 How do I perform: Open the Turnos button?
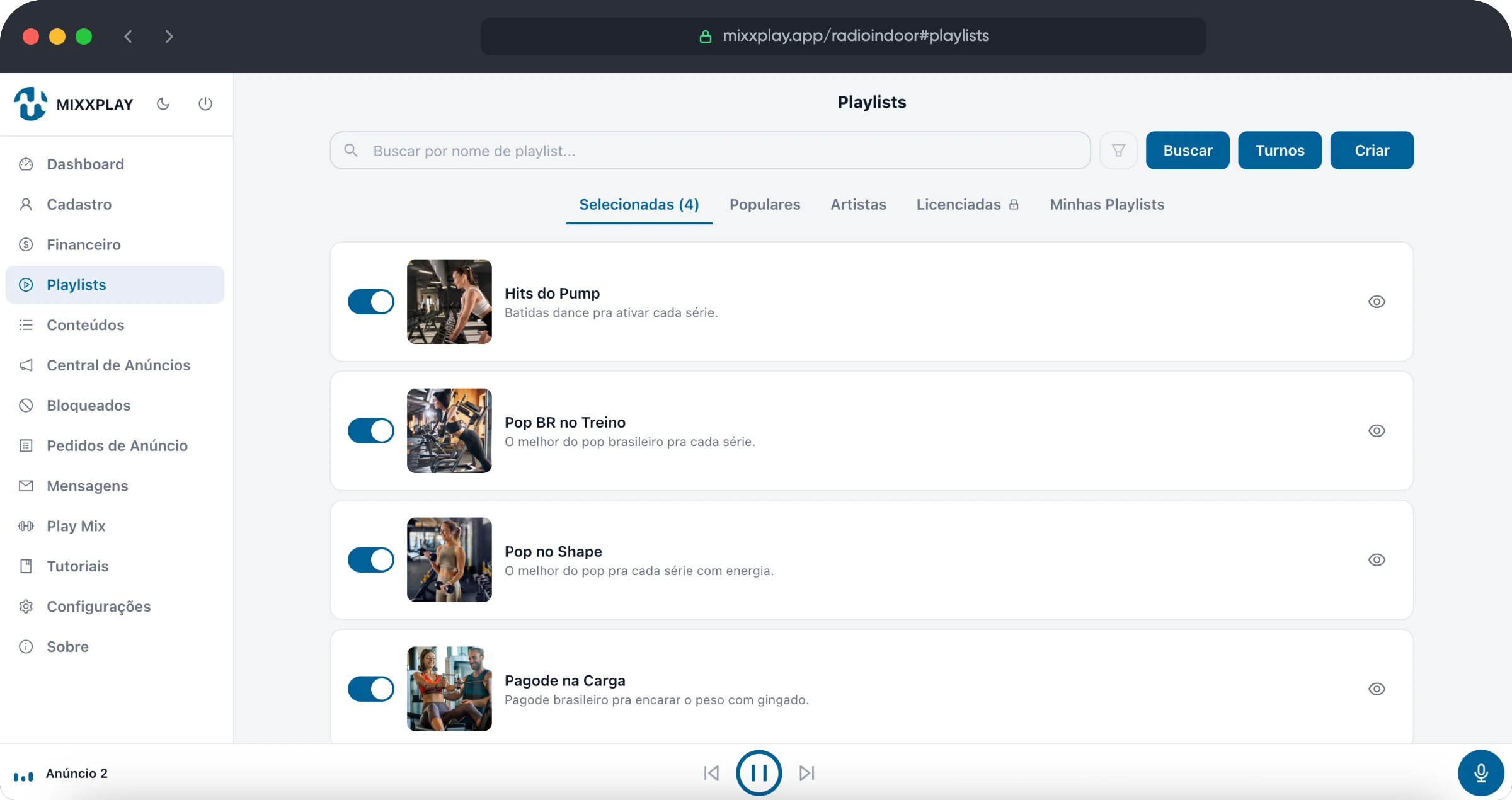(x=1280, y=151)
